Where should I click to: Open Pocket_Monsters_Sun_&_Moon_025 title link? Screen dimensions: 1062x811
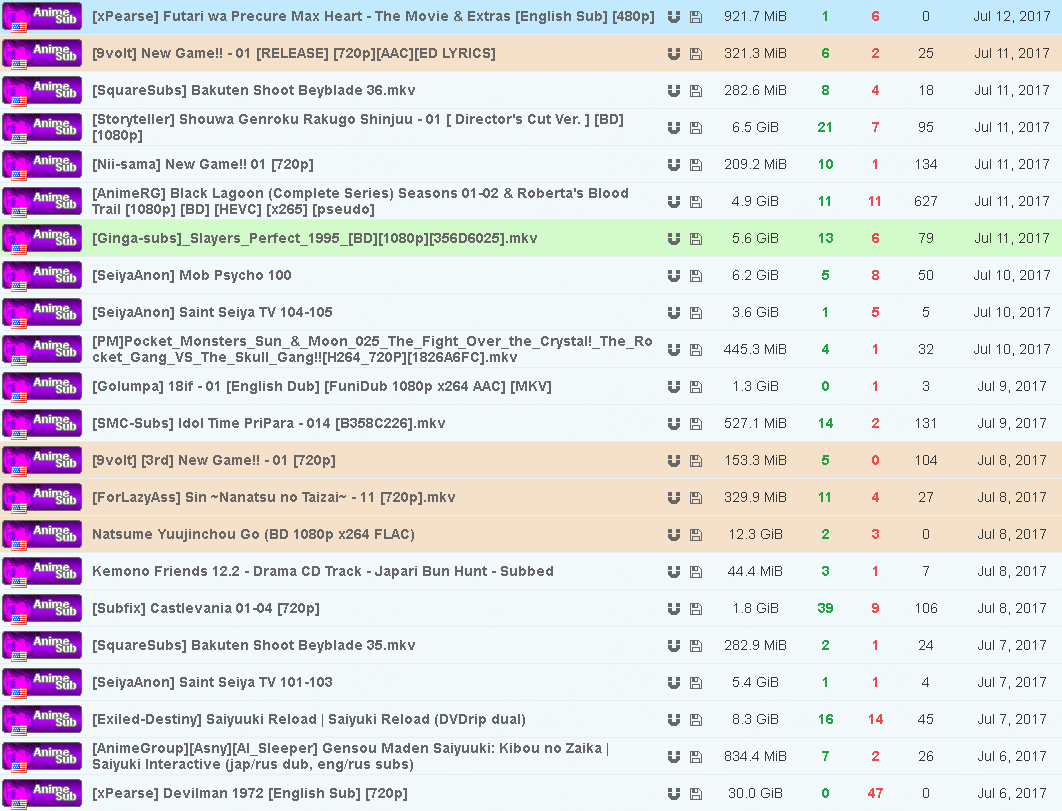click(x=373, y=349)
